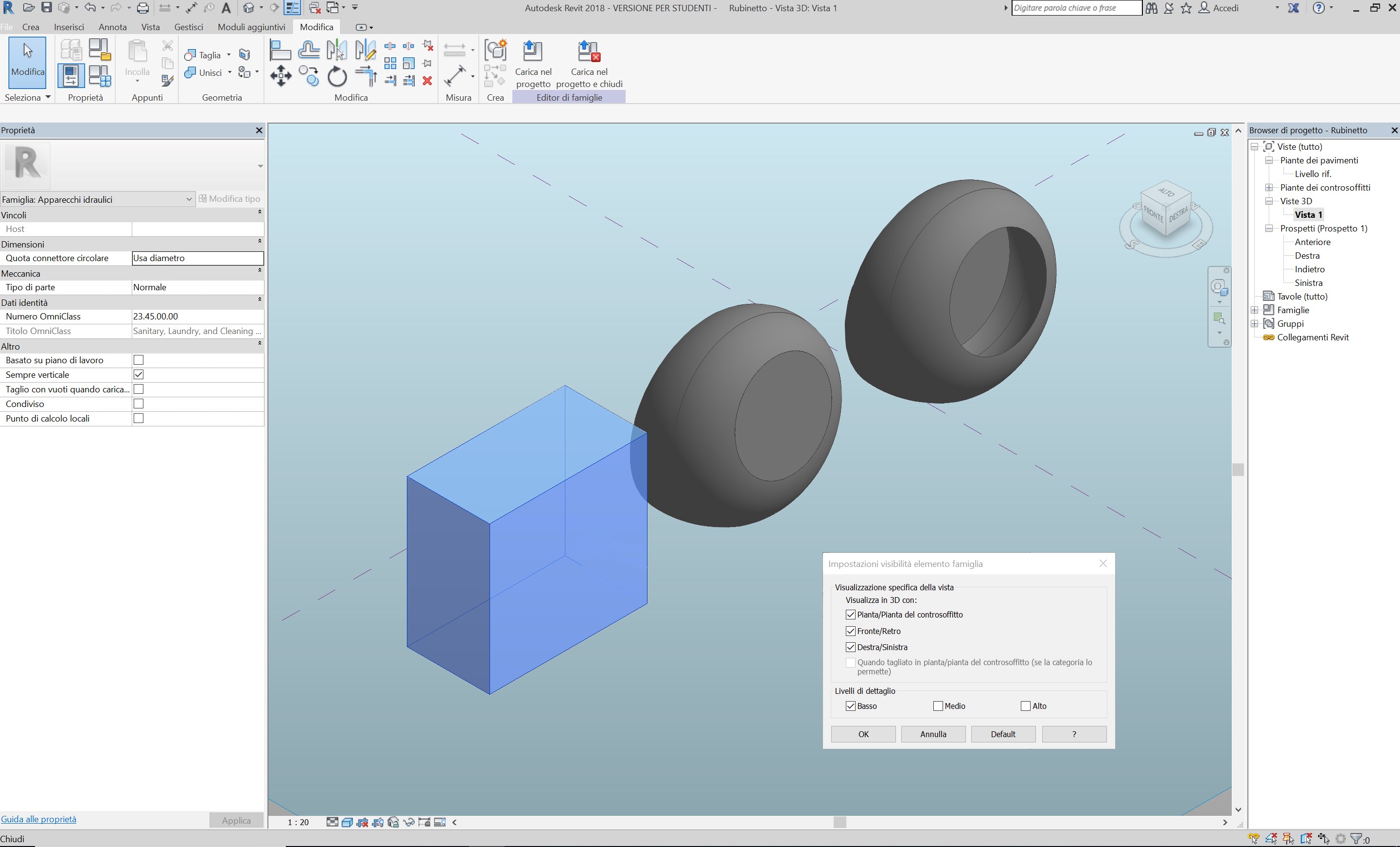Open the Guida alle proprietà link
This screenshot has height=847, width=1400.
[38, 819]
